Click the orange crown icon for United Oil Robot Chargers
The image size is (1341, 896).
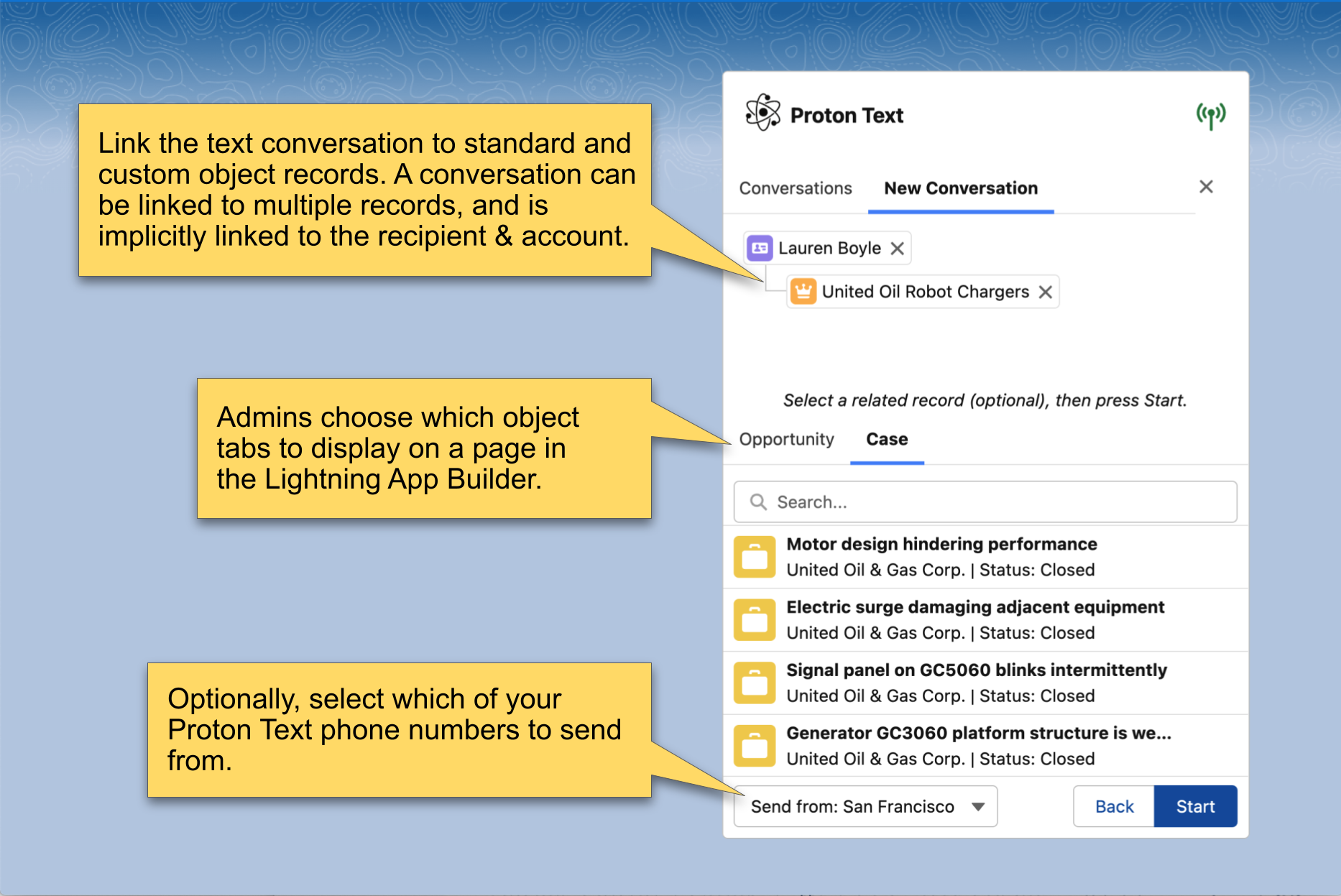[x=803, y=292]
